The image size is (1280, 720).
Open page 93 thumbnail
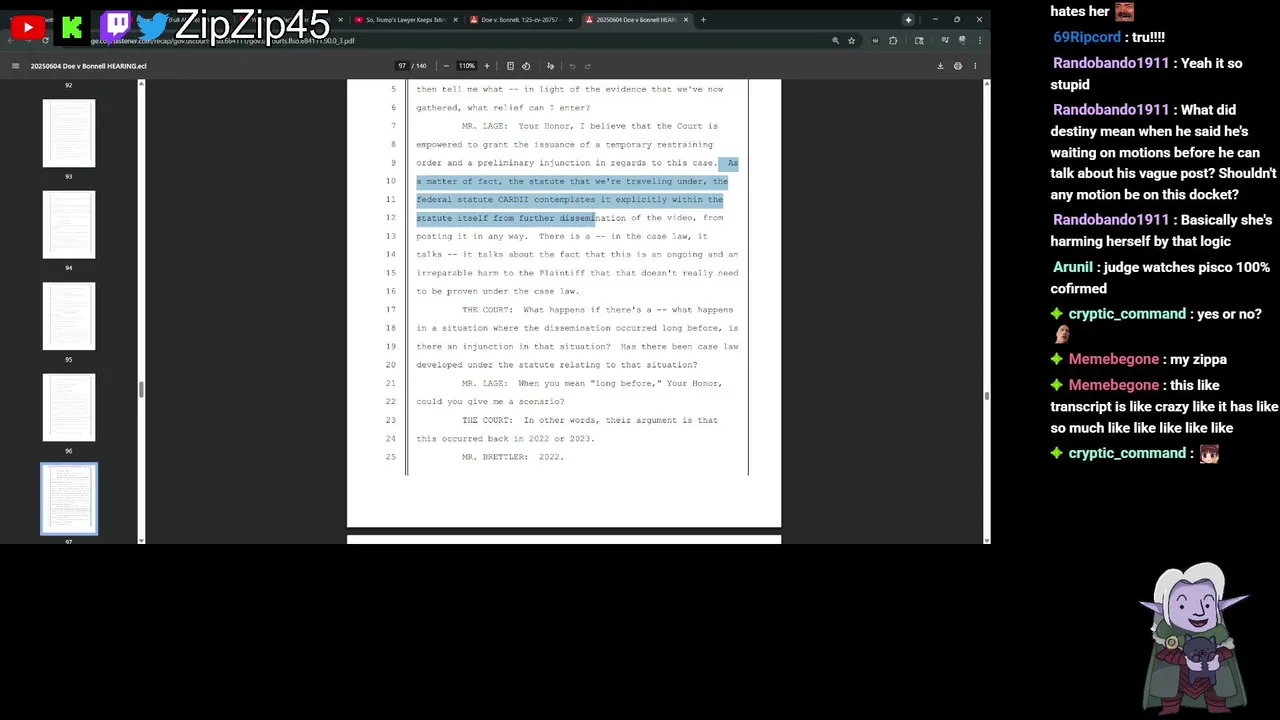click(x=69, y=133)
